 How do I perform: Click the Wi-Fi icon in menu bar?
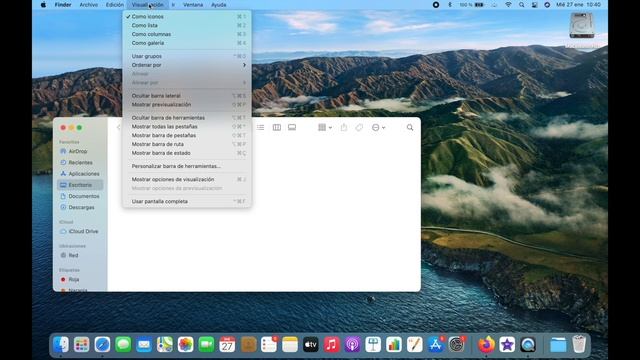[x=508, y=5]
